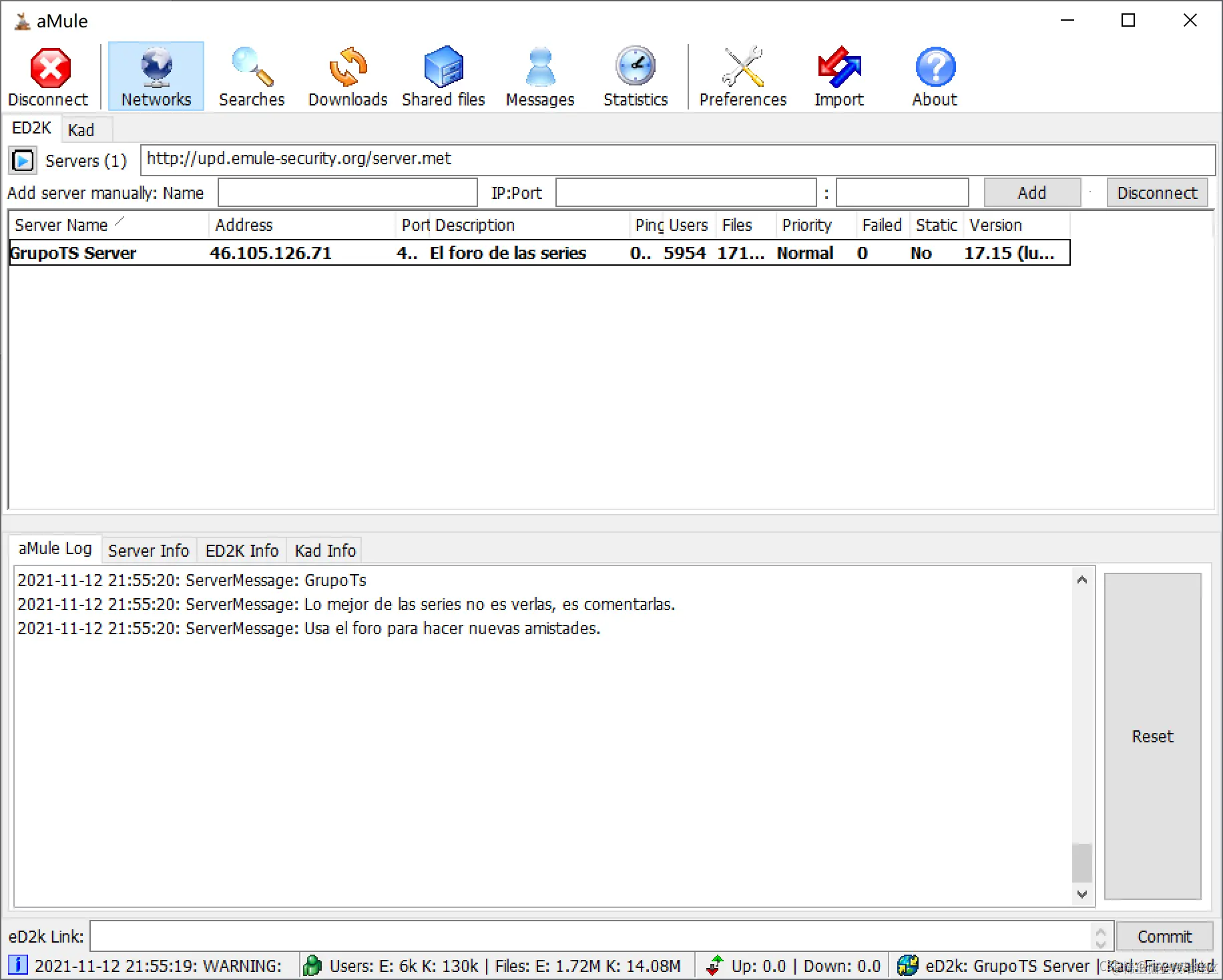Screen dimensions: 1223x980
Task: Click the eD2k Link field spinner arrows
Action: (x=1101, y=937)
